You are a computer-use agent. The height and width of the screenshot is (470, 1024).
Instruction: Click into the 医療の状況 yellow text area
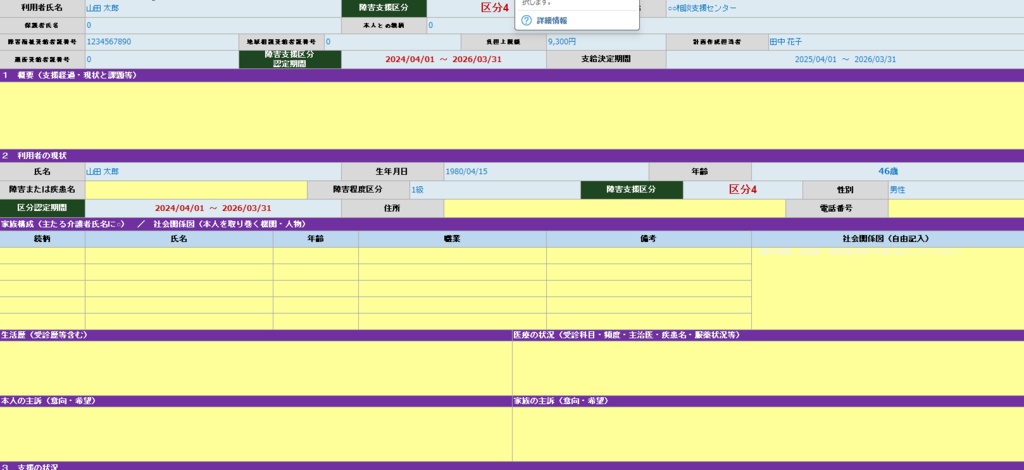coord(768,368)
